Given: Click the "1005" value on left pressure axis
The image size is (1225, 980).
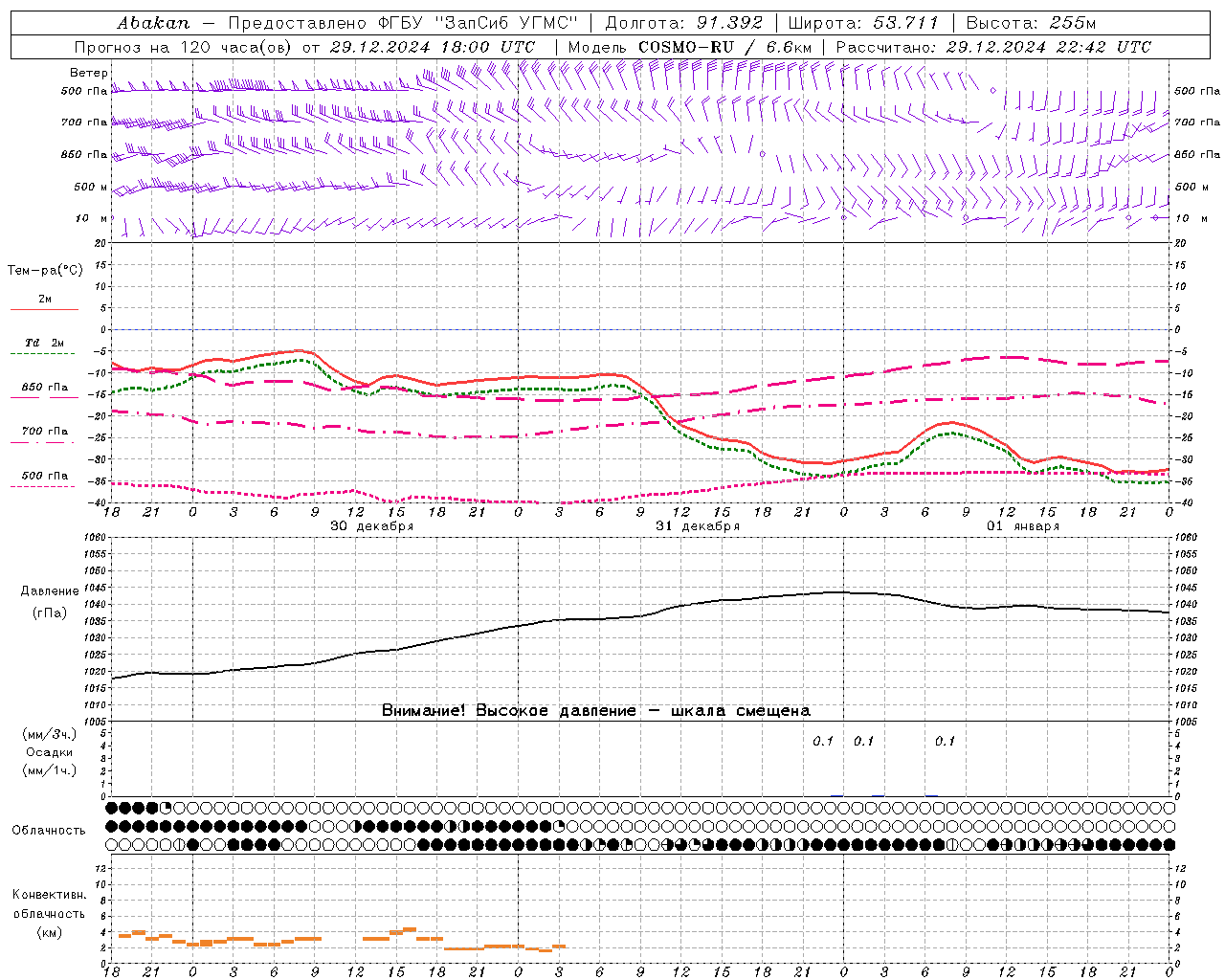Looking at the screenshot, I should (96, 722).
